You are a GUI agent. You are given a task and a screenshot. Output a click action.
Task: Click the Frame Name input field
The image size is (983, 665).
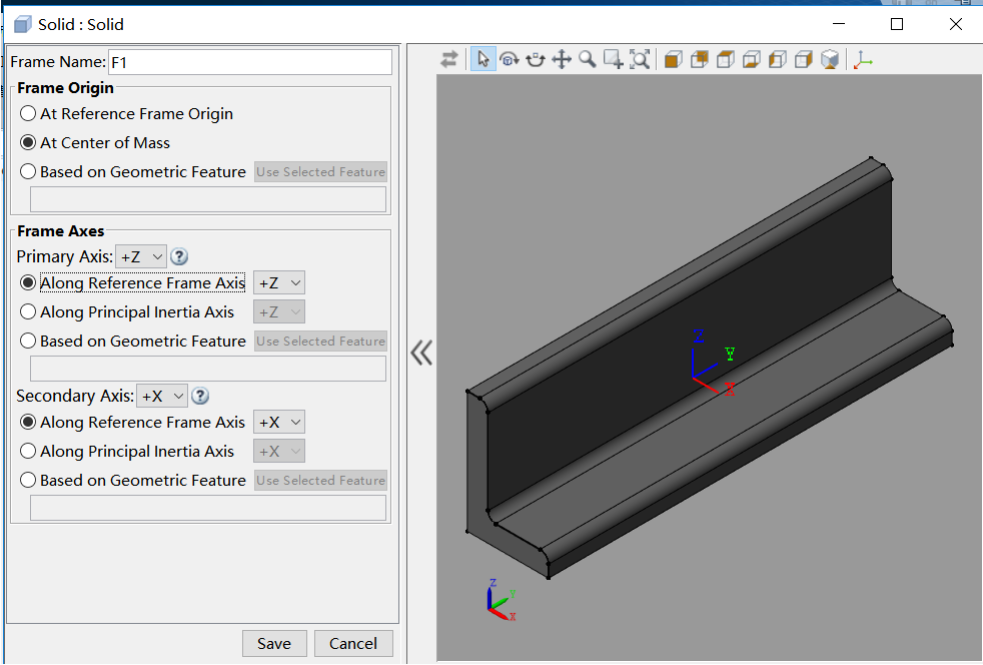pyautogui.click(x=250, y=62)
